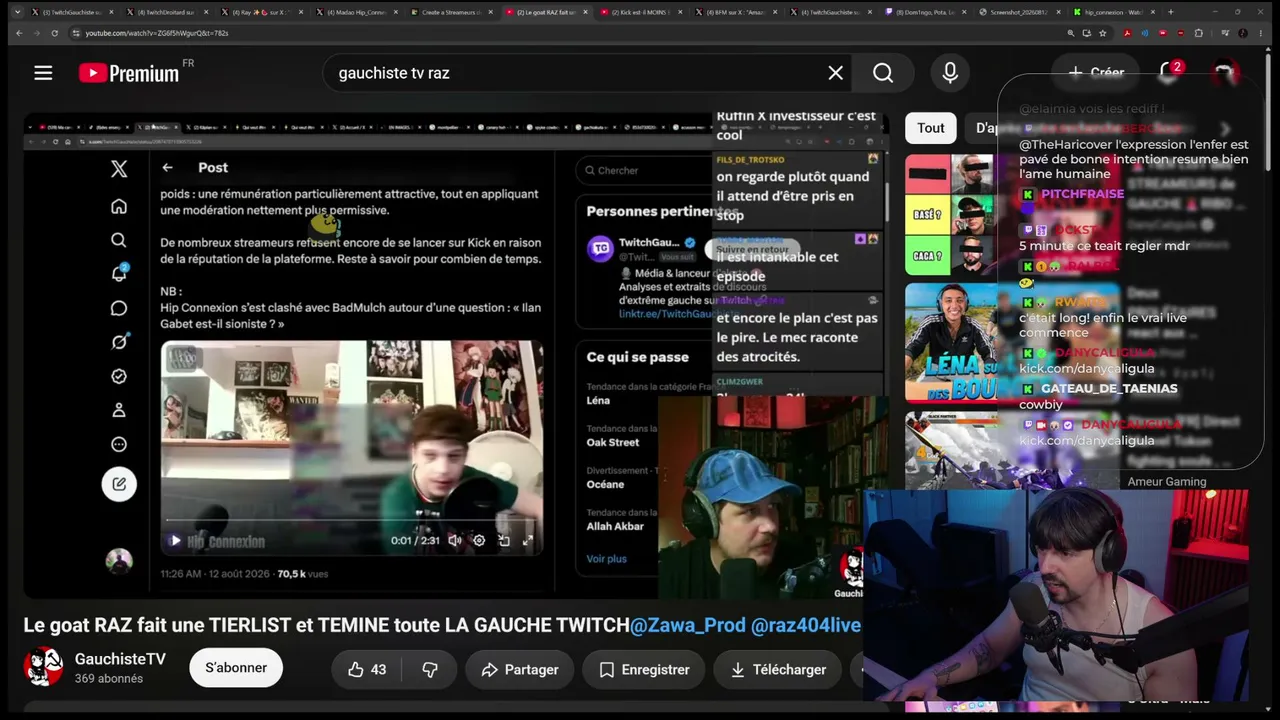Open the Chrome three-dot menu

click(1262, 33)
